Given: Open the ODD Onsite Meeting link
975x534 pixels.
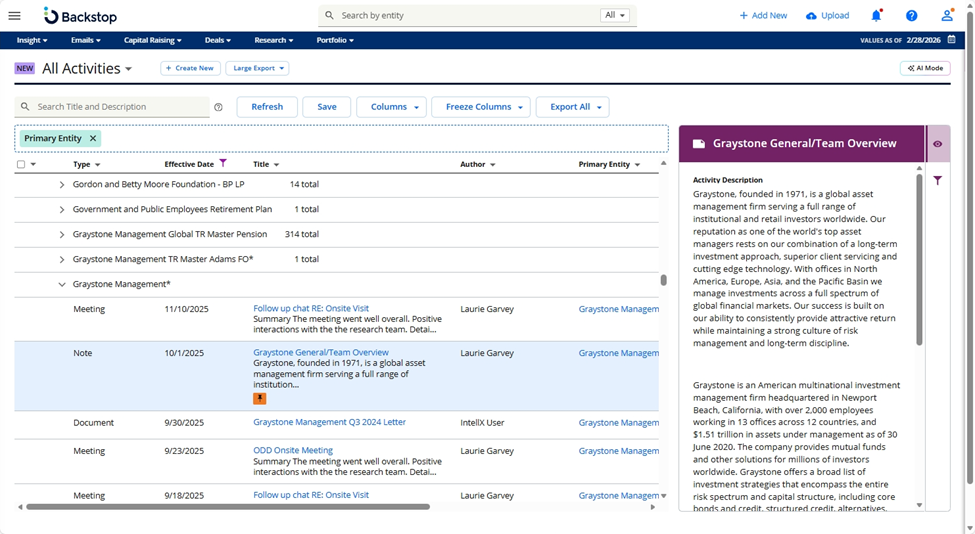Looking at the screenshot, I should click(x=293, y=451).
